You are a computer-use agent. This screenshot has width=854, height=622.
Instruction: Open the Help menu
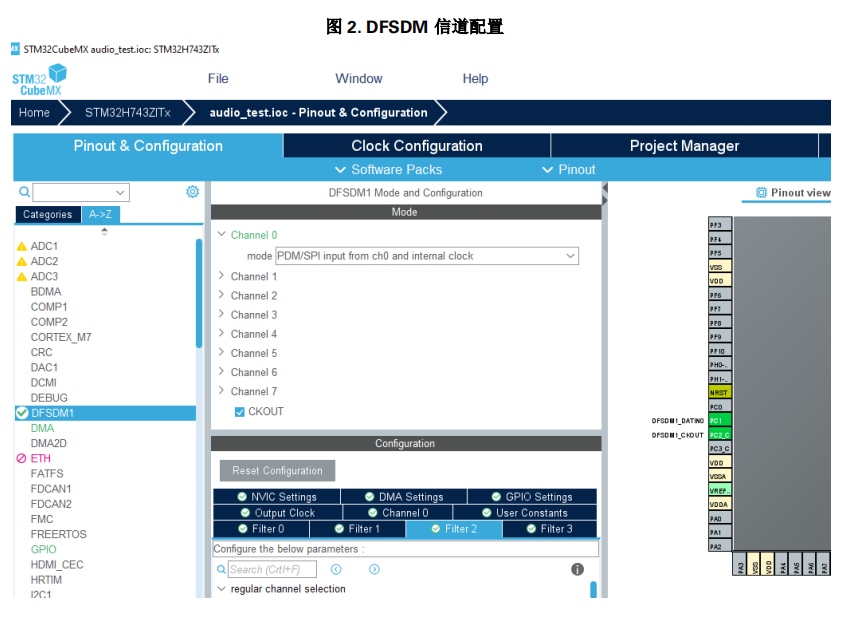[x=475, y=78]
